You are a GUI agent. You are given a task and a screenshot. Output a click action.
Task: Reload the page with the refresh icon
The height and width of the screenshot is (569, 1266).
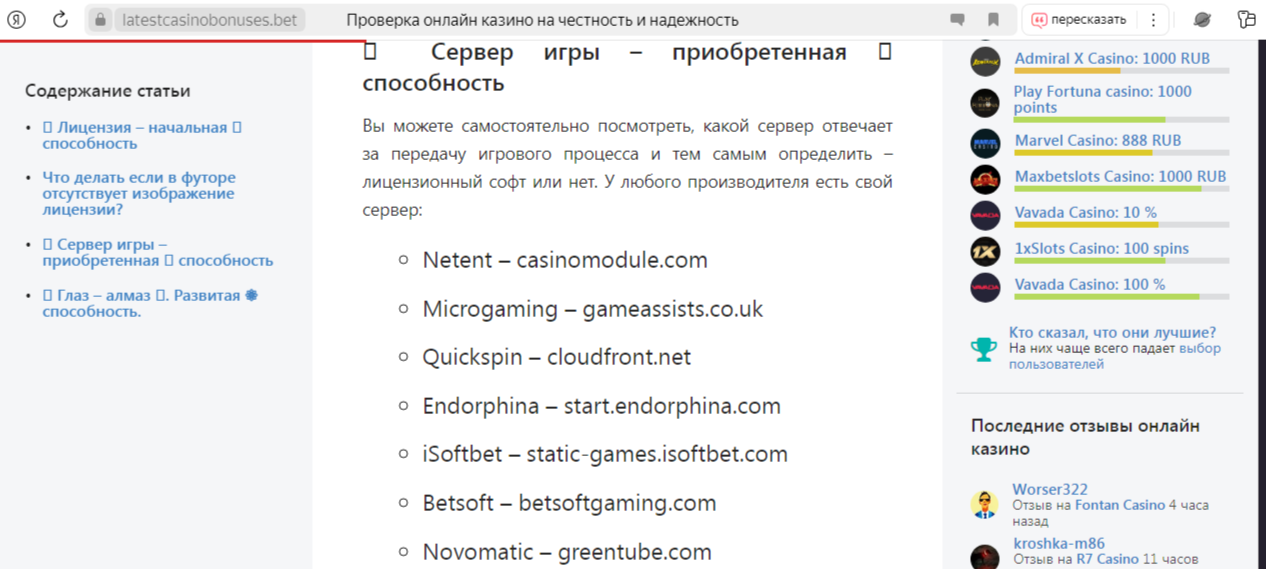tap(60, 20)
